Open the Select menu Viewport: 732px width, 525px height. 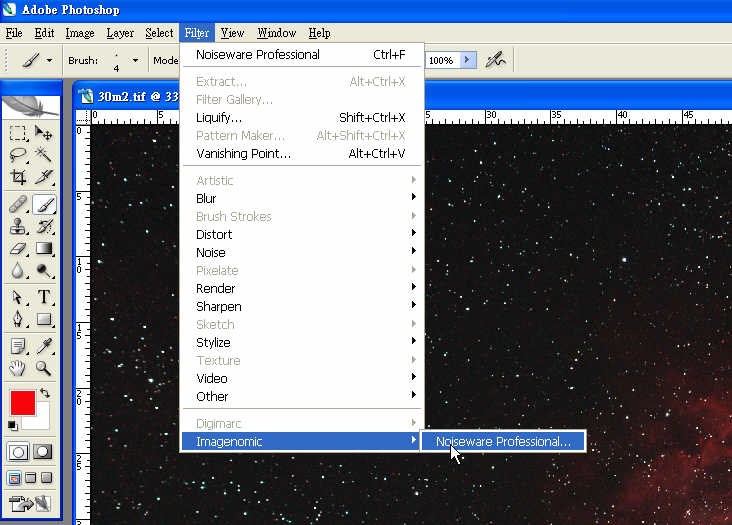159,33
